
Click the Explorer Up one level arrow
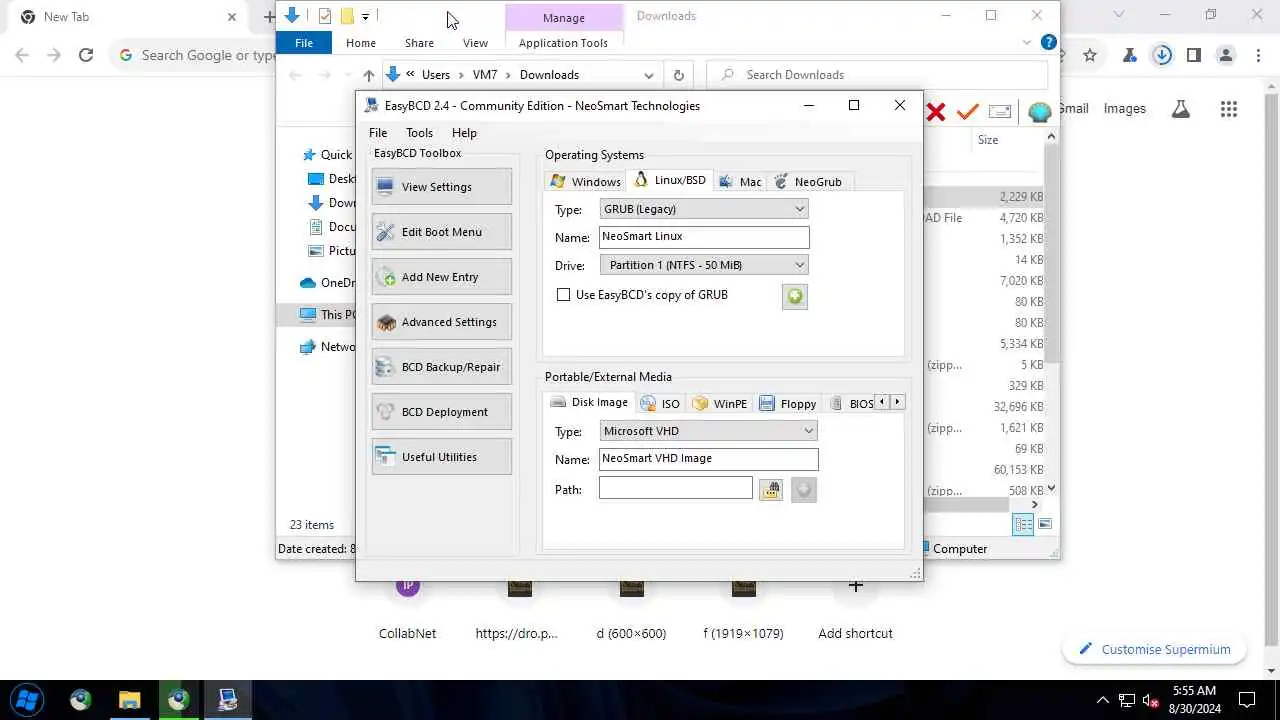pos(369,75)
